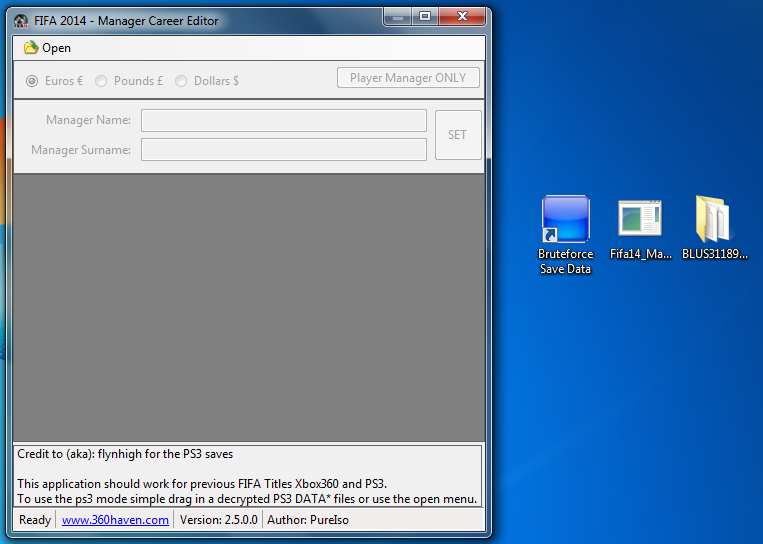Click the 'Manager Name:' label
This screenshot has width=763, height=544.
[89, 120]
